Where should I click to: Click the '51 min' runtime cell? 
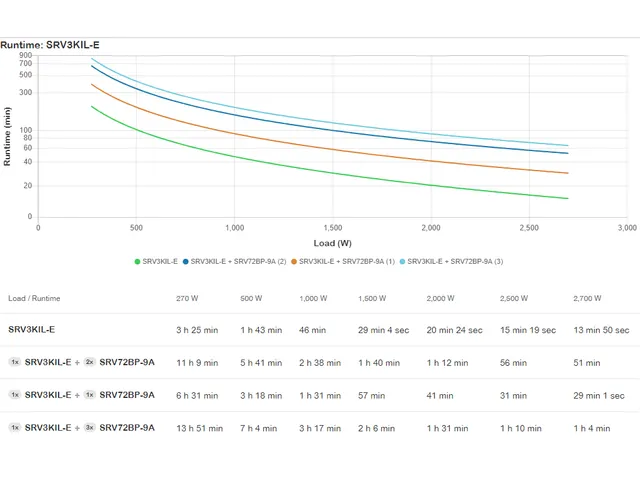point(587,363)
